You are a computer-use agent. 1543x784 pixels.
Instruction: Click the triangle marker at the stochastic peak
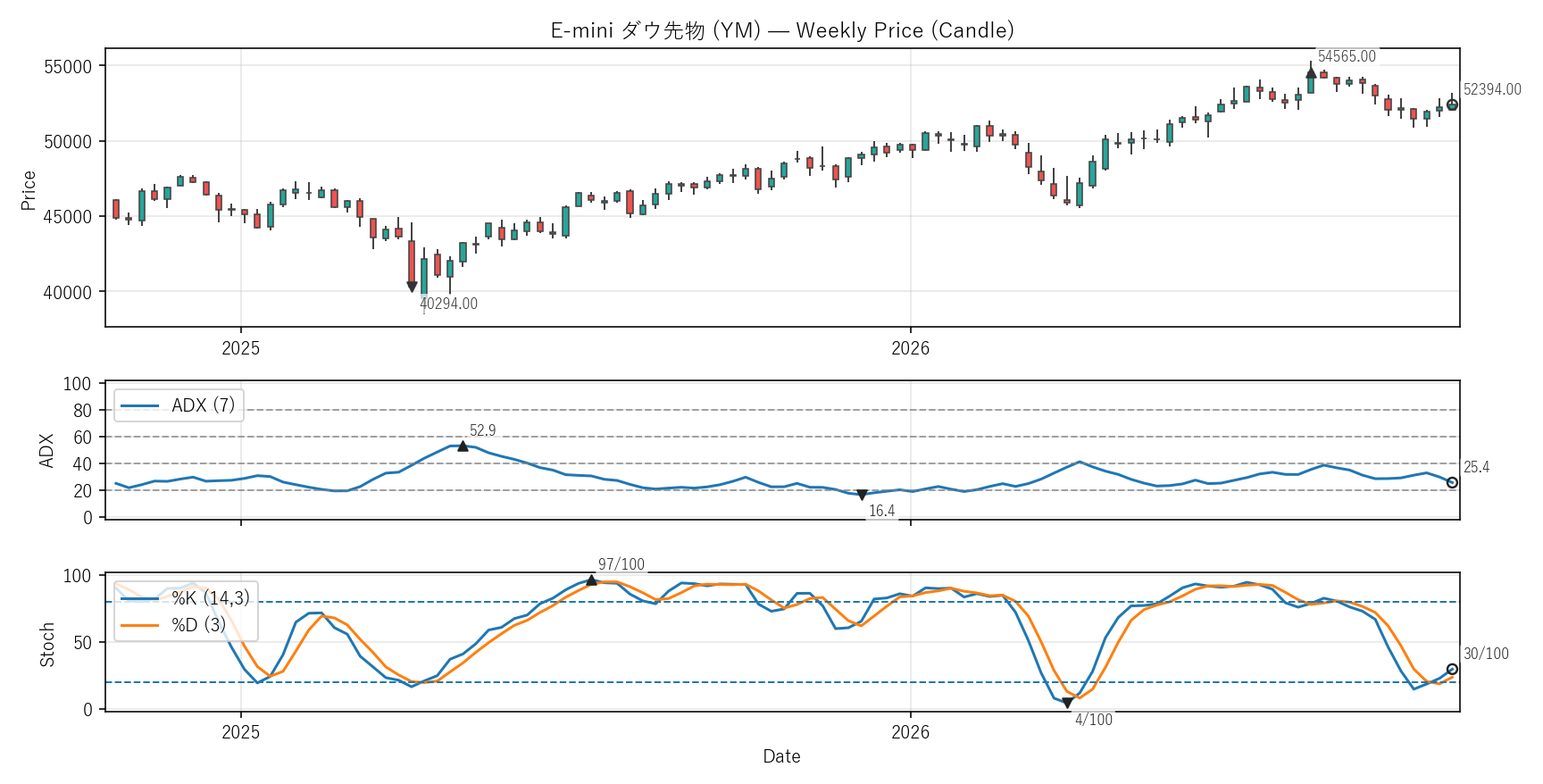pos(591,580)
